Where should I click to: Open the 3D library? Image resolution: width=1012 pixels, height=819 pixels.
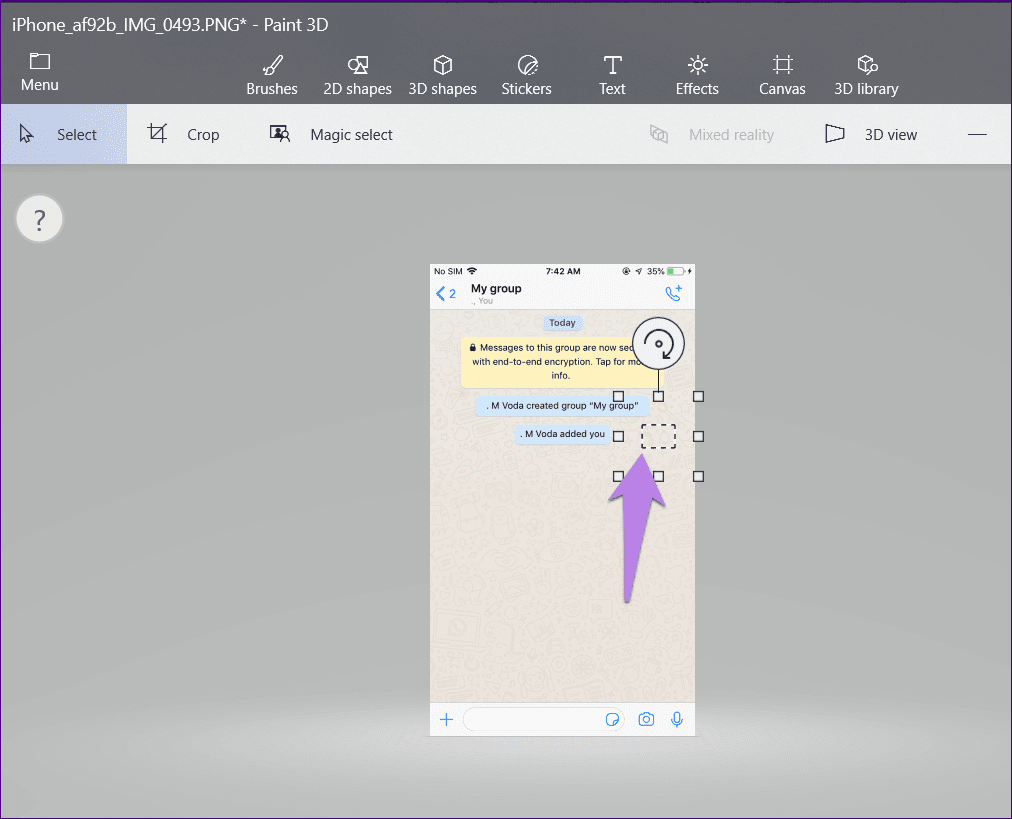(866, 76)
